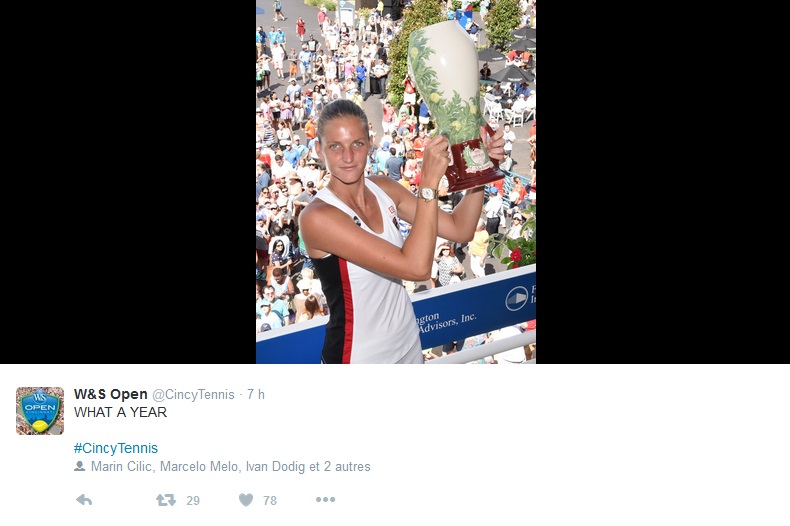Open tagged user Marin Cilic

pos(121,467)
